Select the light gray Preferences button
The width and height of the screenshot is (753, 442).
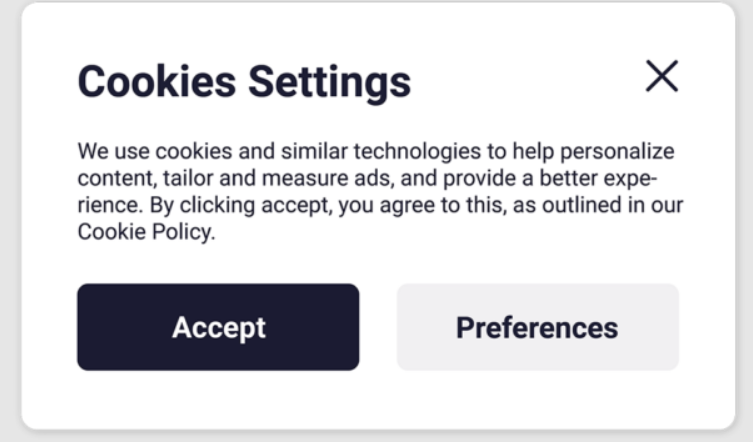pos(537,327)
